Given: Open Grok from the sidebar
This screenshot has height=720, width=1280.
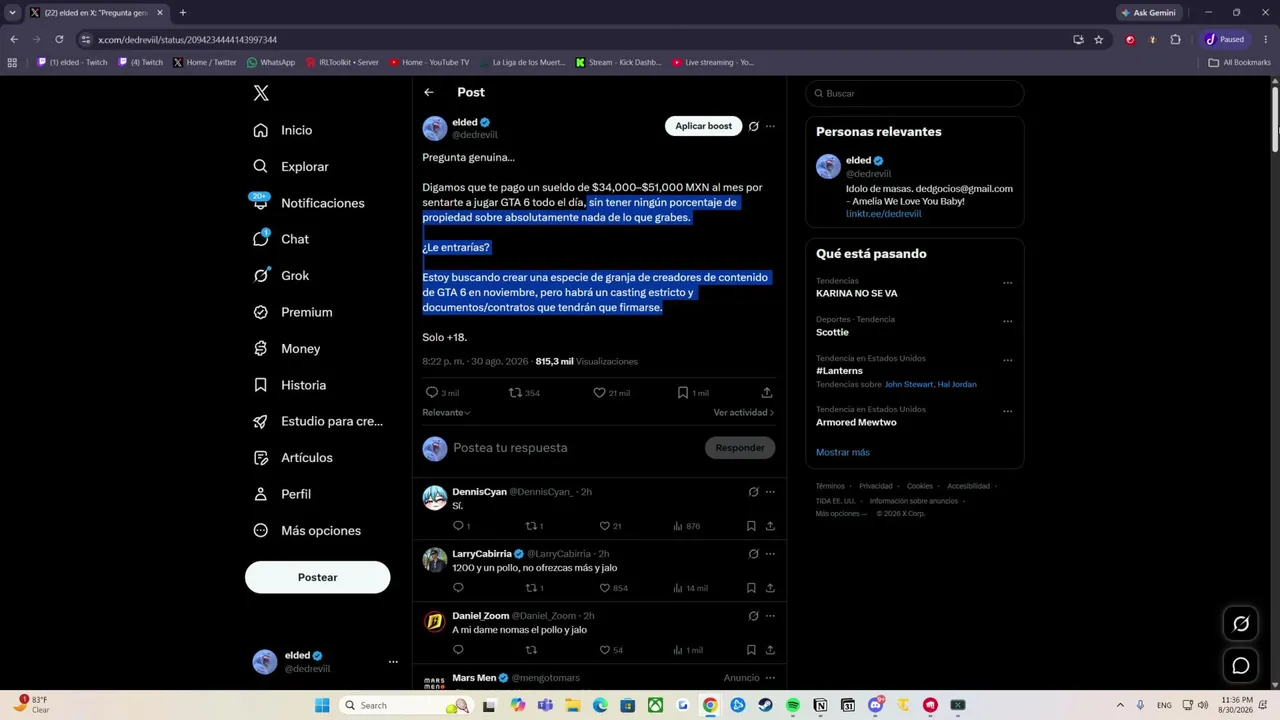Looking at the screenshot, I should pos(281,276).
